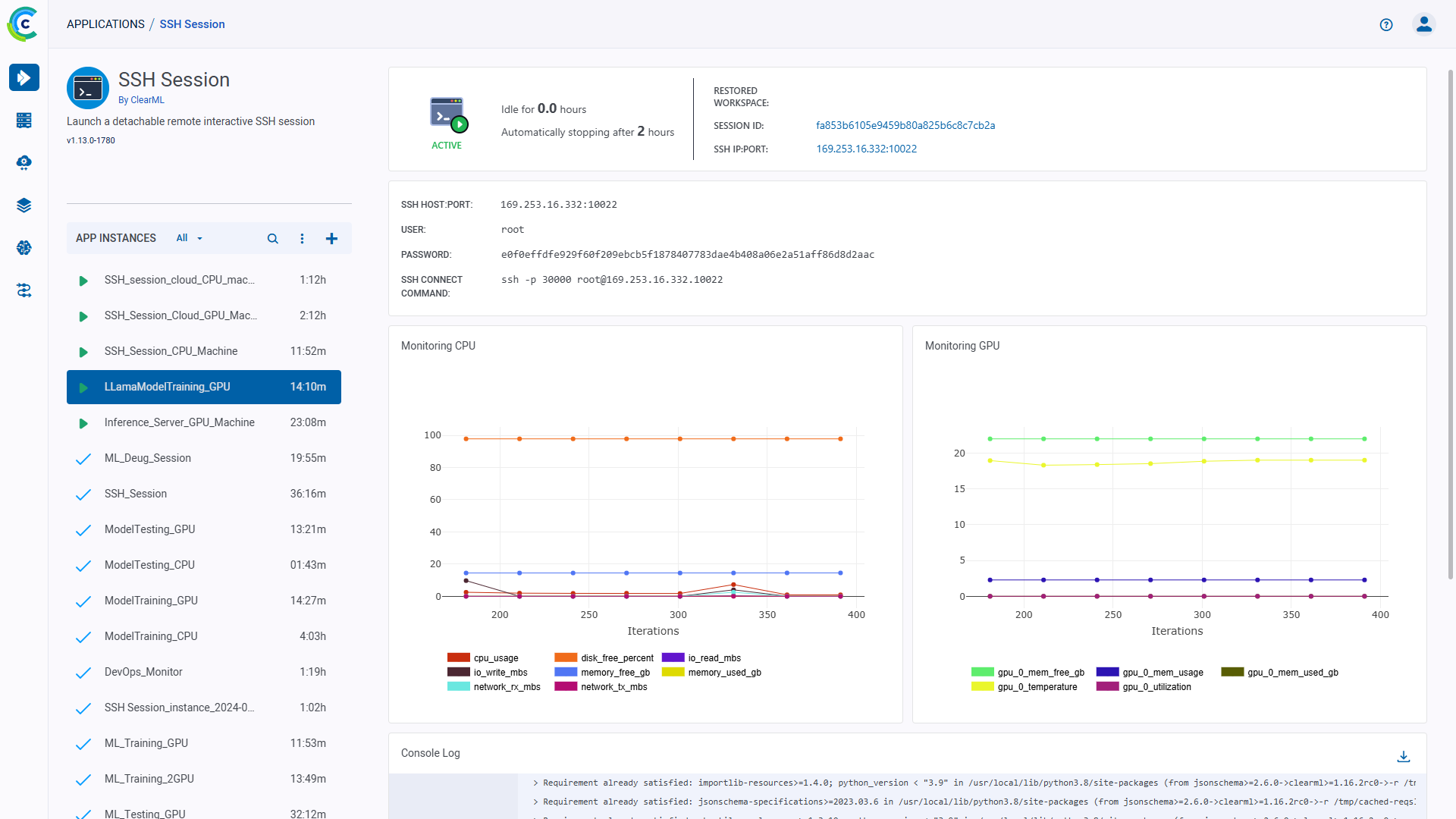Add a new app instance with the plus button

coord(331,238)
